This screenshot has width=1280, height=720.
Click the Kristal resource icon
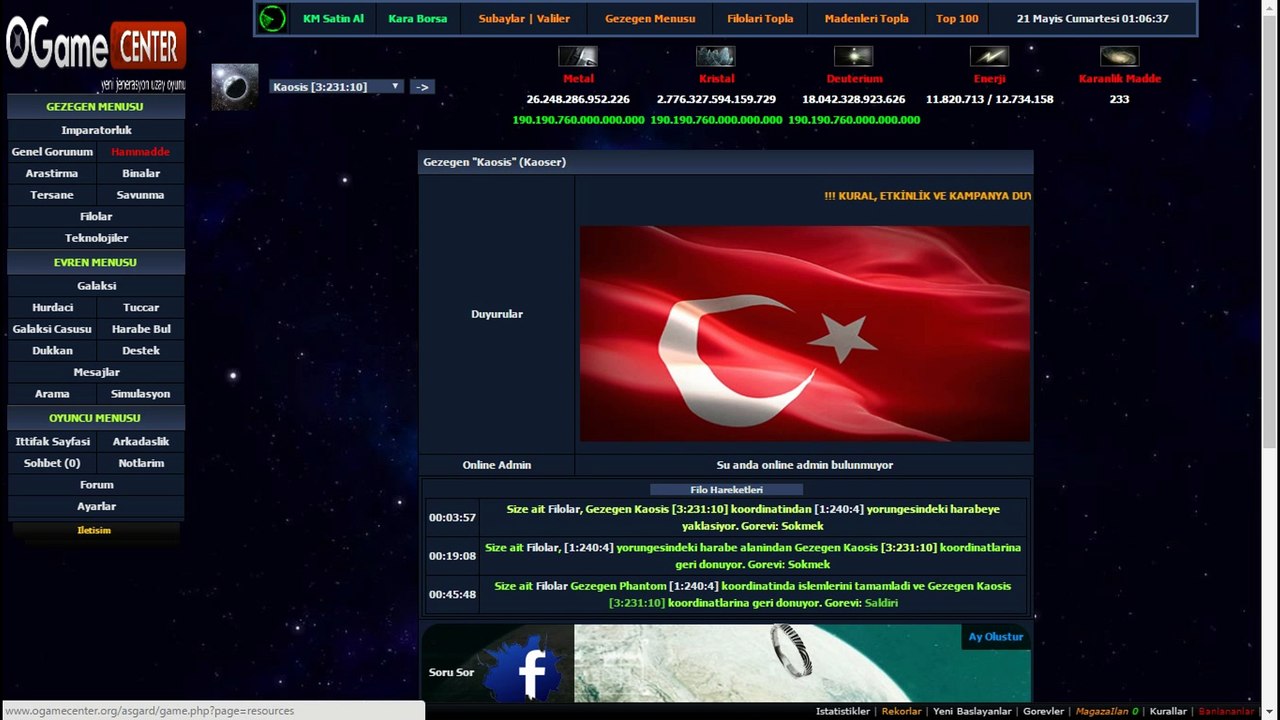[x=716, y=56]
